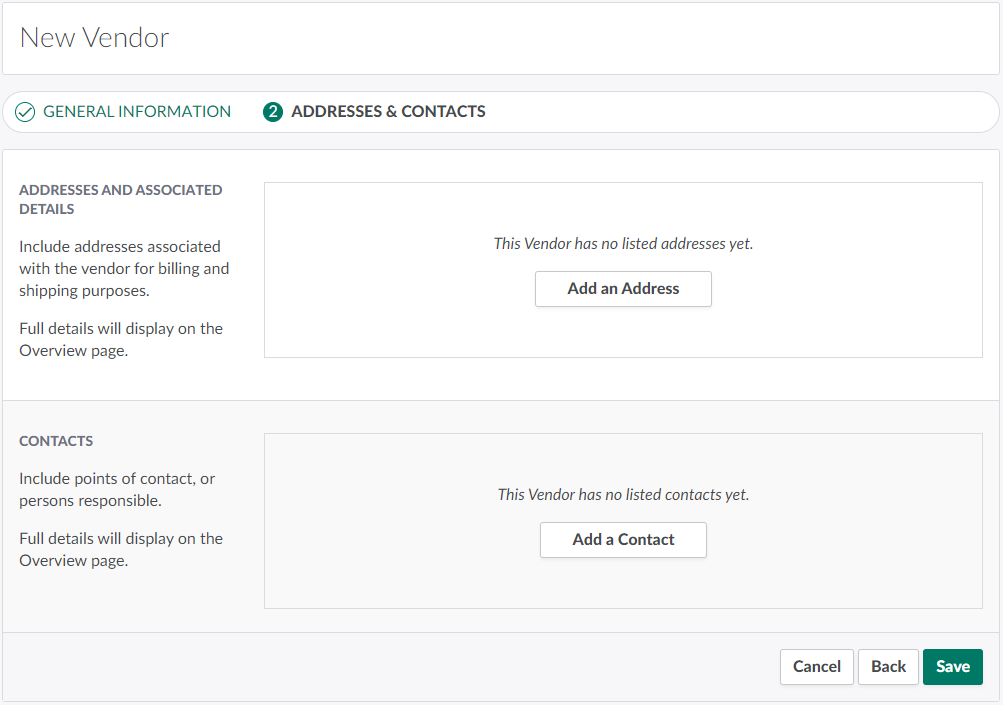Click the step 2 number badge
This screenshot has height=705, width=1003.
272,112
